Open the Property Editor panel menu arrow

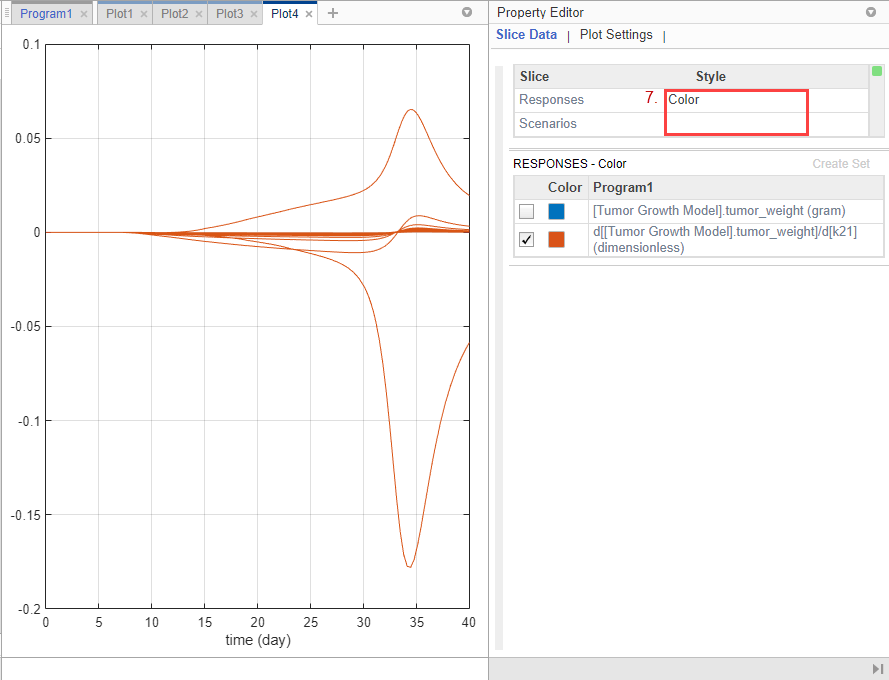click(x=871, y=12)
